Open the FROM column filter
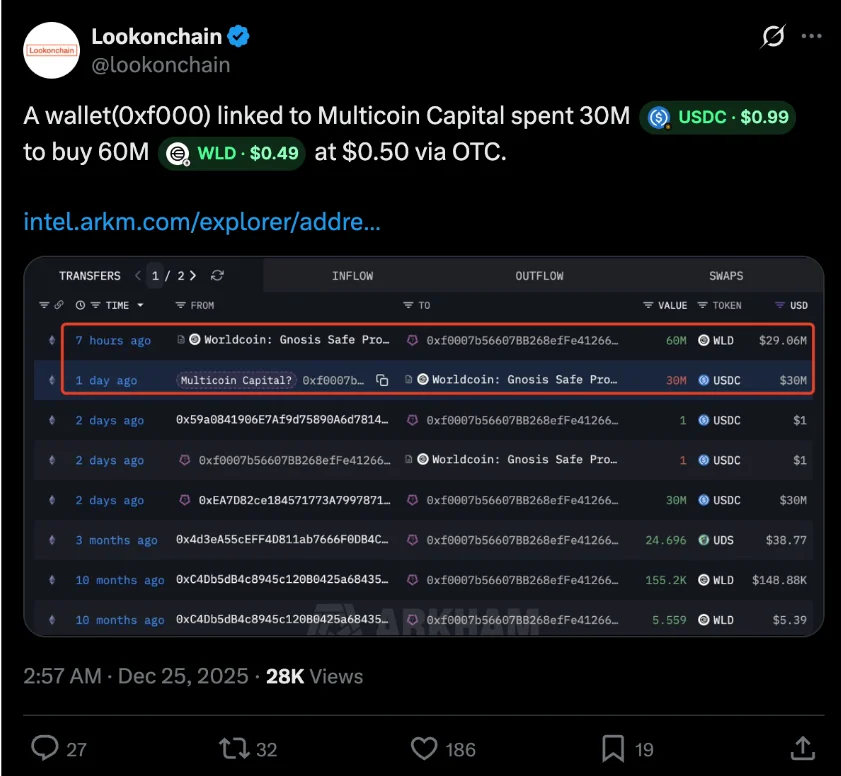 tap(180, 305)
